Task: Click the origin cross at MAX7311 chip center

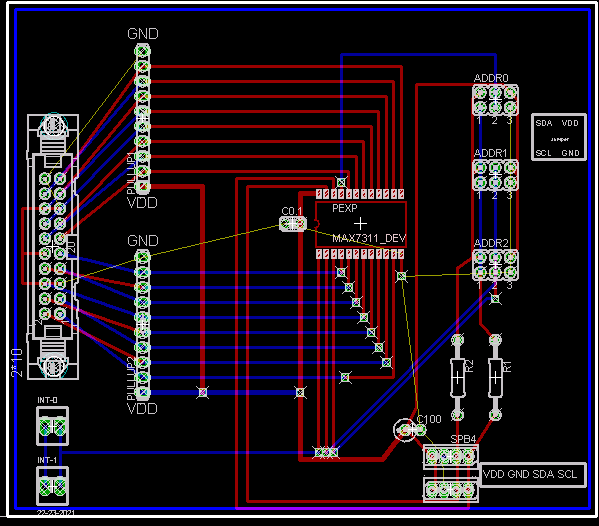Action: tap(360, 224)
